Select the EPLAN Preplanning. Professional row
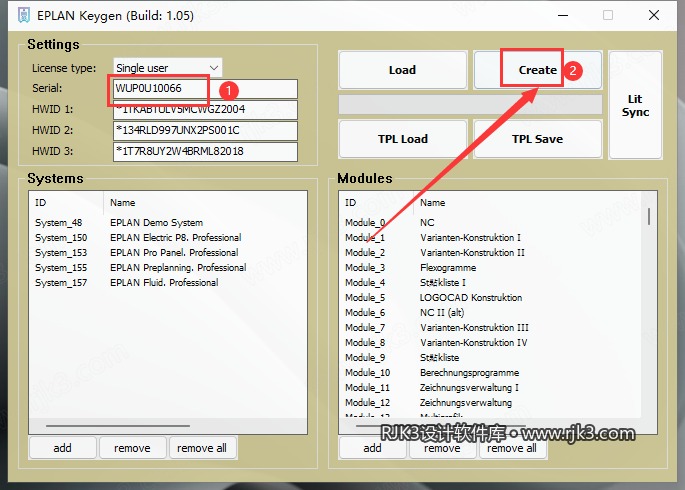This screenshot has width=685, height=490. (x=168, y=267)
